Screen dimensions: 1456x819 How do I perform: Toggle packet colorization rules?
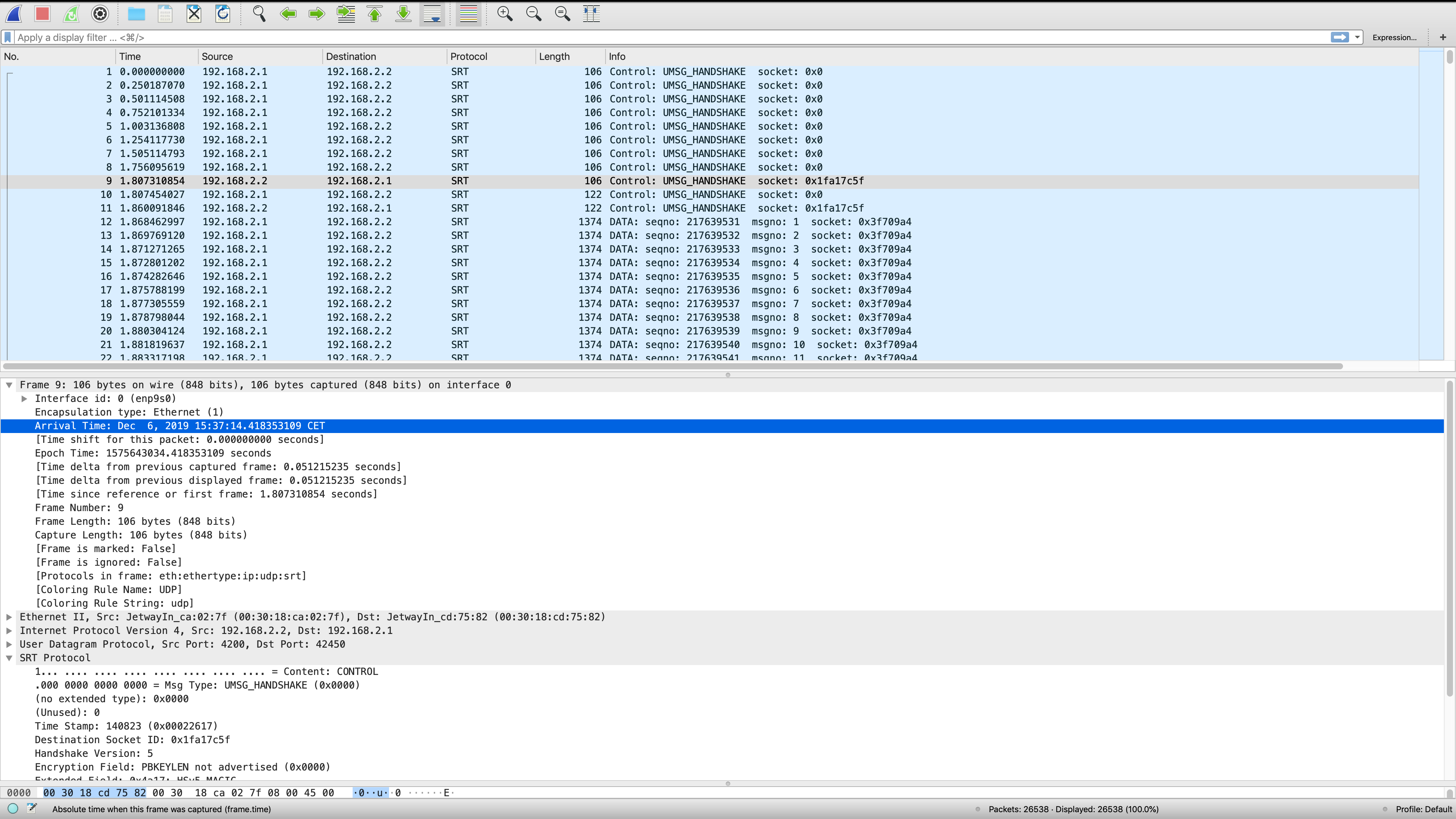pyautogui.click(x=469, y=14)
